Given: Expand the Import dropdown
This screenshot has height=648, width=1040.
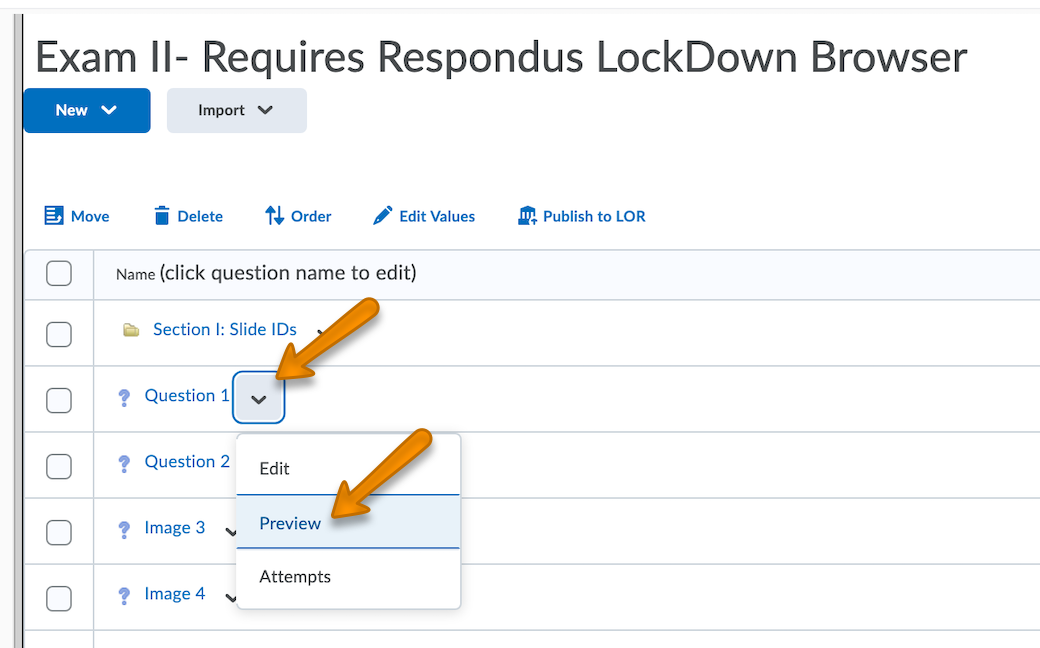Looking at the screenshot, I should pos(236,110).
